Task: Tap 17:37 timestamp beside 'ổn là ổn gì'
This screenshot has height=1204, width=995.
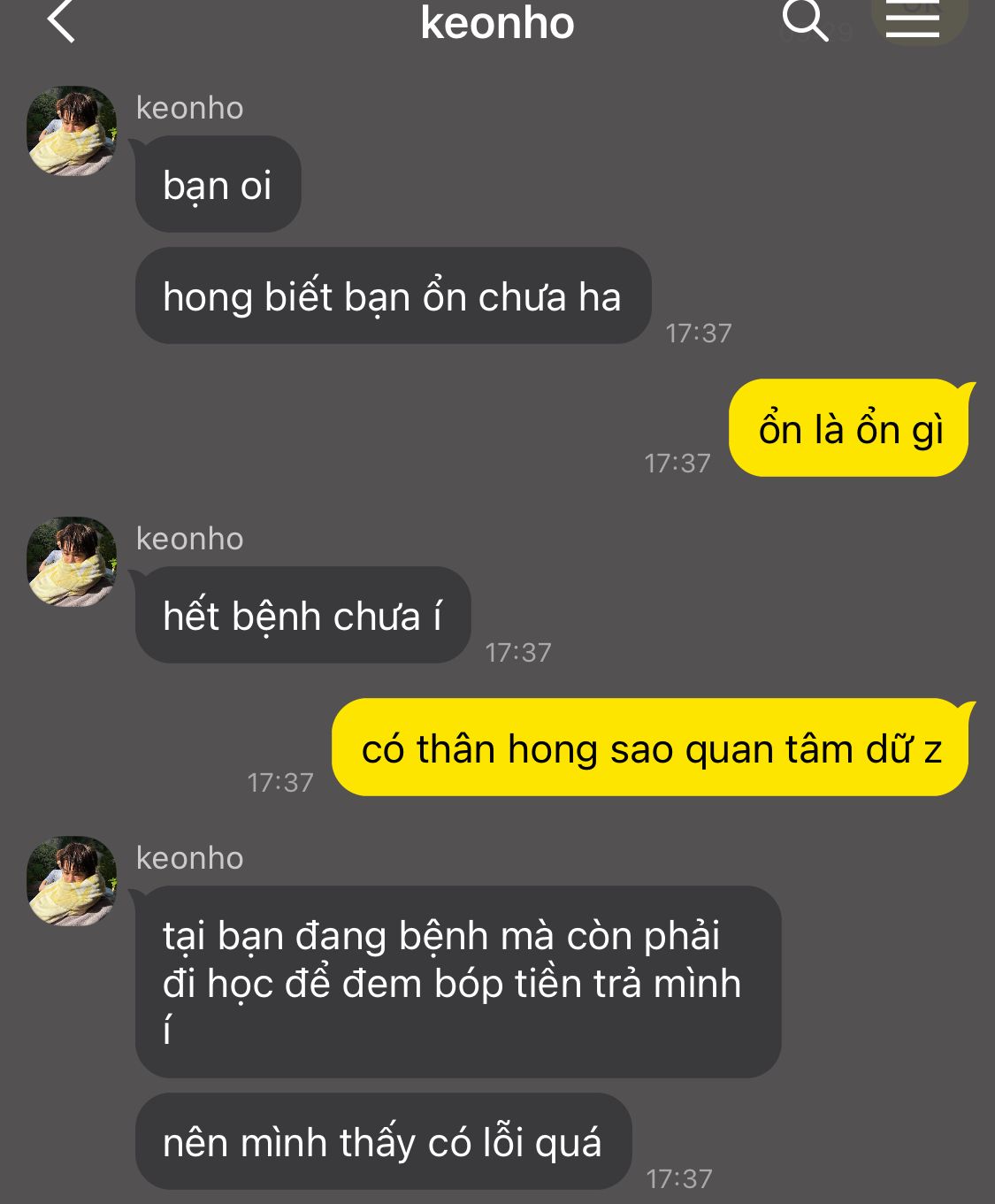Action: (677, 463)
